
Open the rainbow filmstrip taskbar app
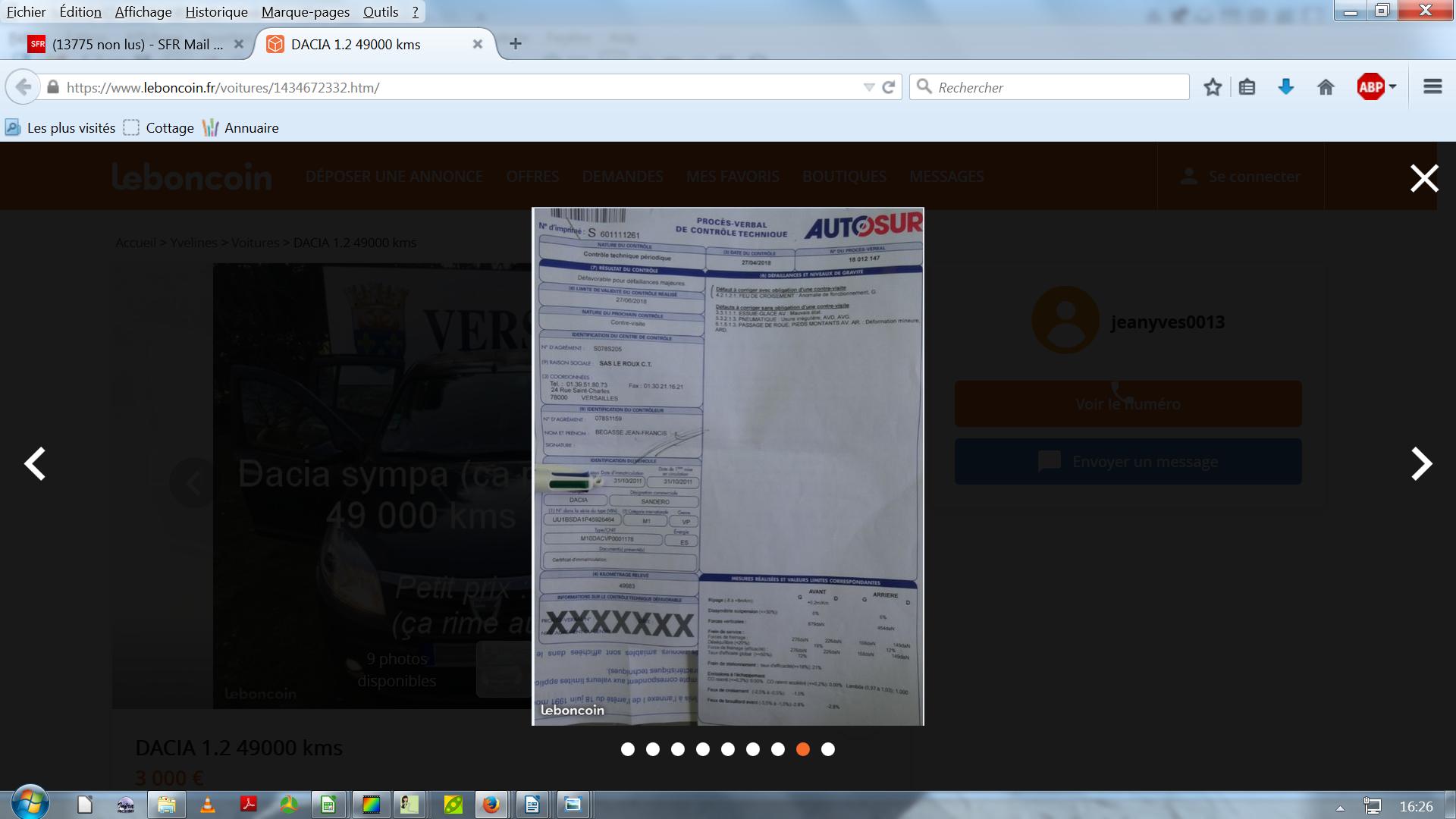click(x=371, y=805)
